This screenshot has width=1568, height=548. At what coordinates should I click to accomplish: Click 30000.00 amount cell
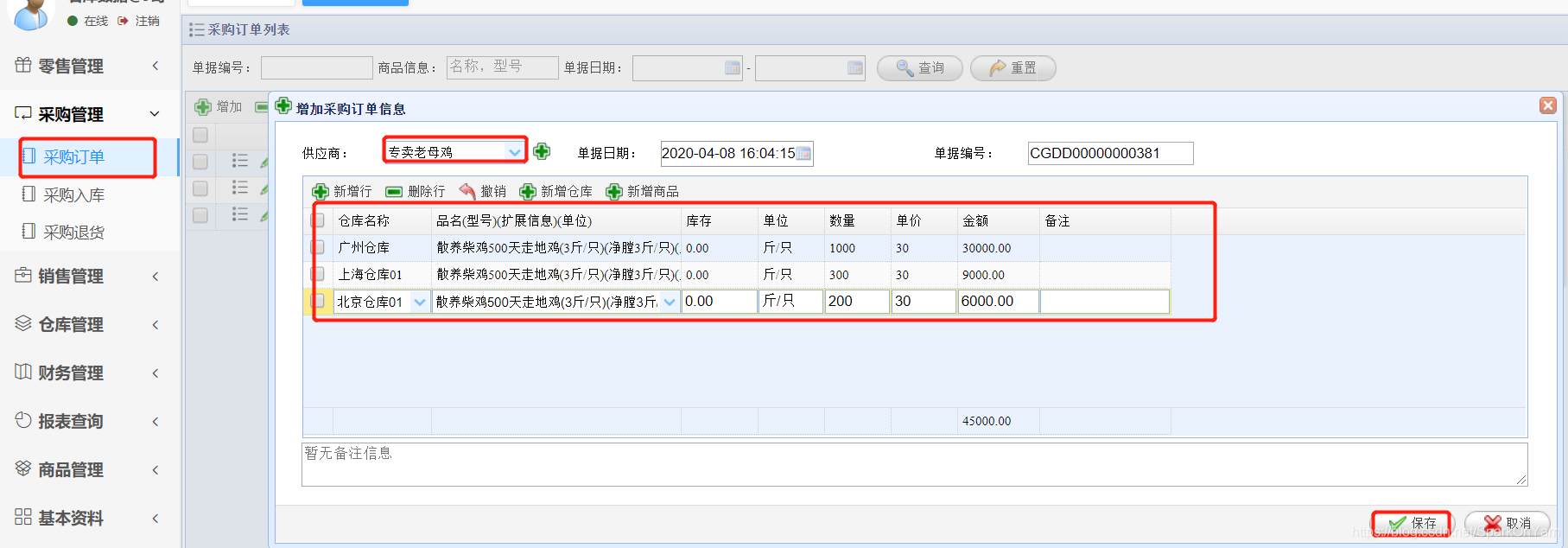coord(998,248)
